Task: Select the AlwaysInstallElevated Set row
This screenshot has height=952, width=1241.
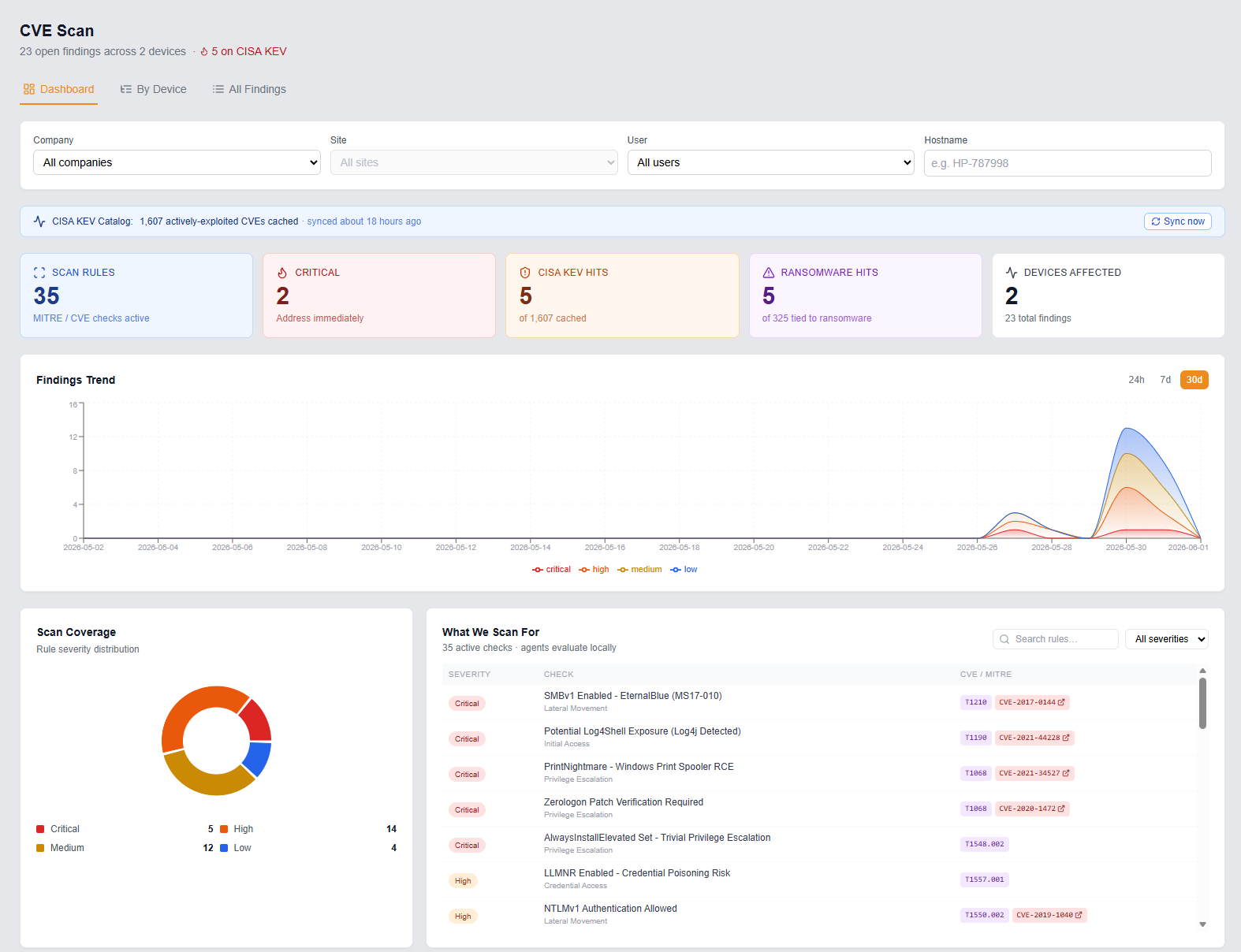Action: pyautogui.click(x=819, y=844)
